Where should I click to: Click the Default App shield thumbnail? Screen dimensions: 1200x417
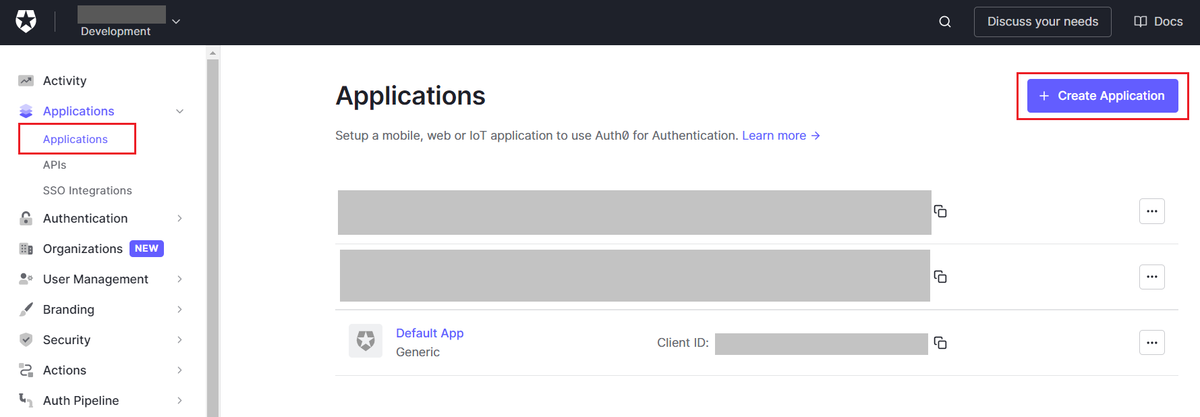point(365,341)
